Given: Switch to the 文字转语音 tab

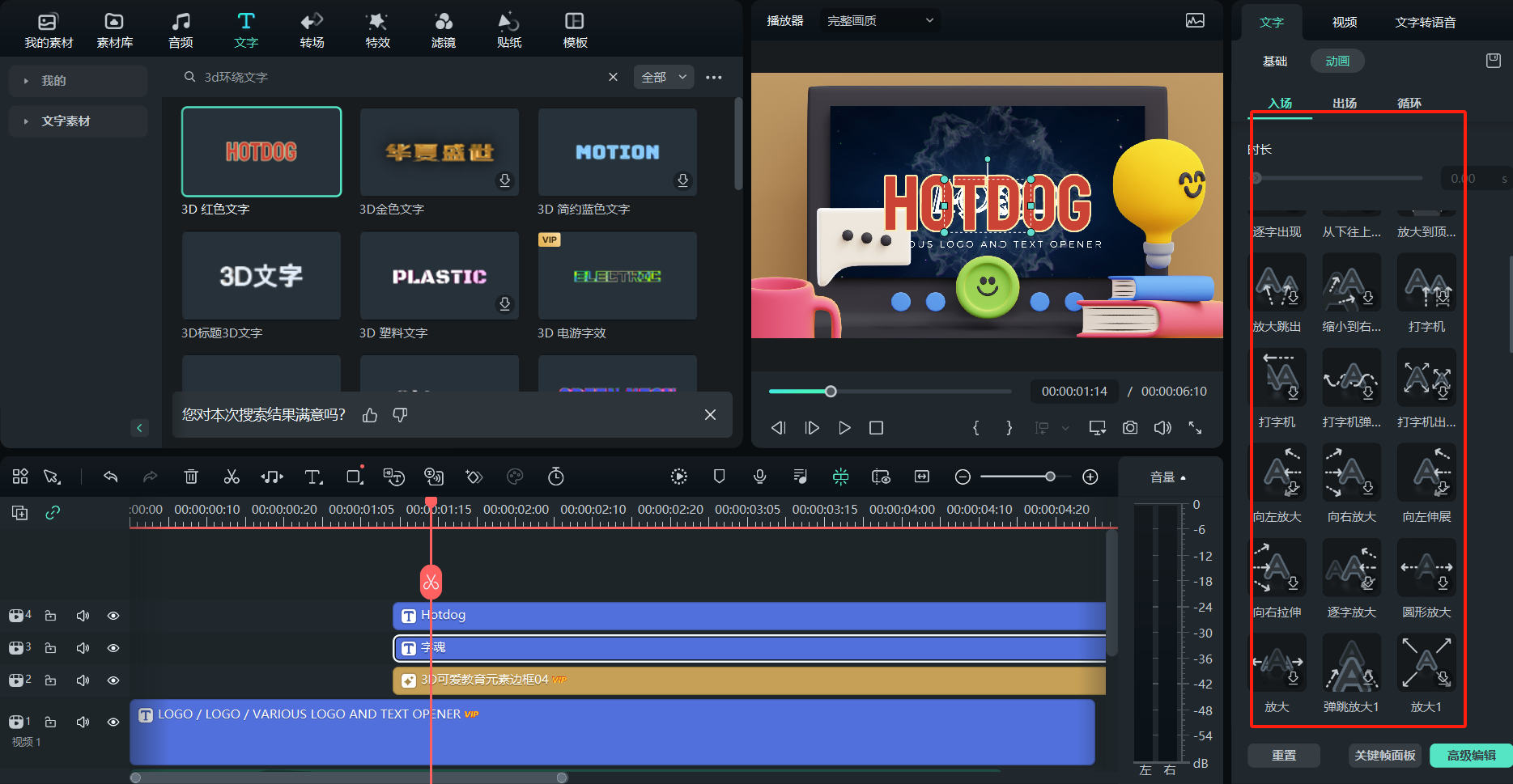Looking at the screenshot, I should click(1425, 23).
